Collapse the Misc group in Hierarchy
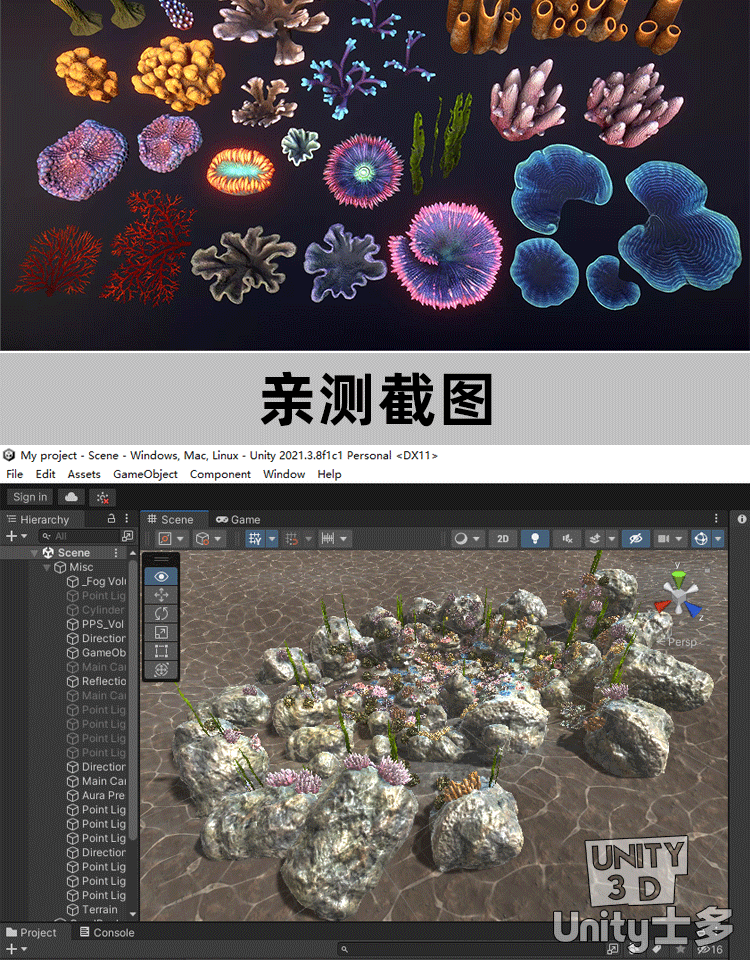The image size is (750, 960). tap(47, 567)
